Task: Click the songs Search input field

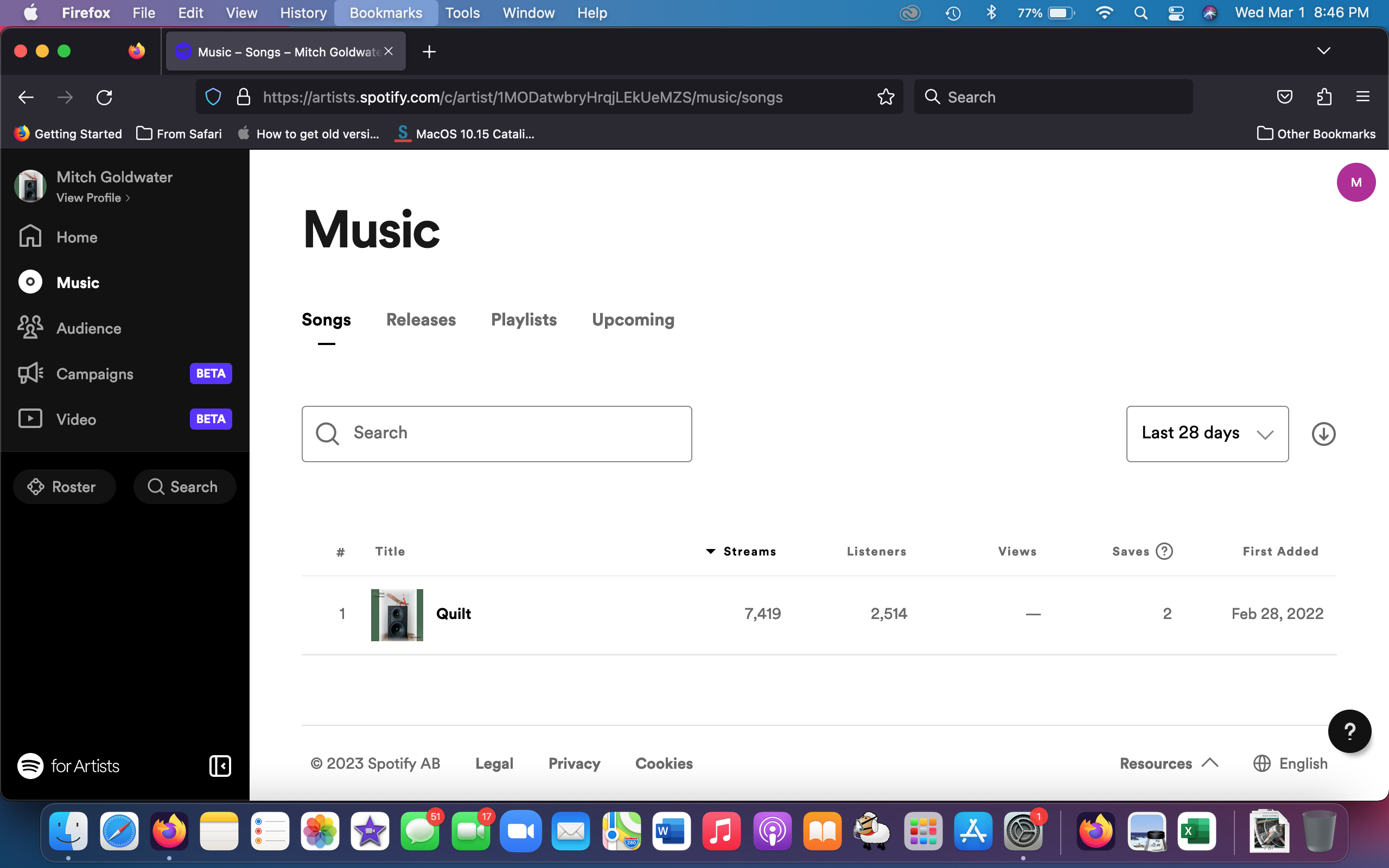Action: click(x=496, y=433)
